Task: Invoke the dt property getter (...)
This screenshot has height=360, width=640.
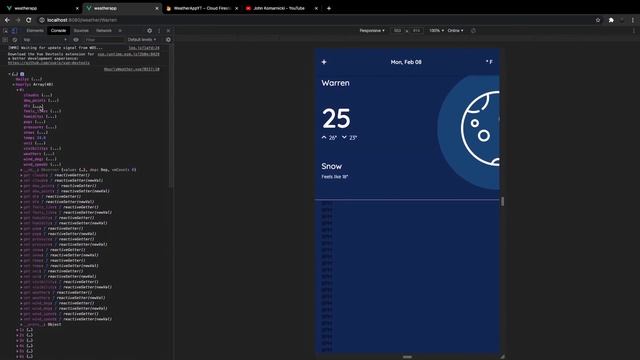Action: coord(38,106)
